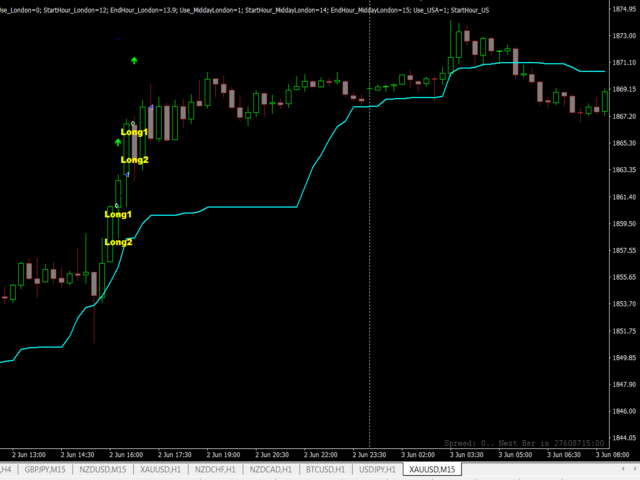Select the upper Long1 label on the chart
The image size is (640, 480).
(x=134, y=132)
